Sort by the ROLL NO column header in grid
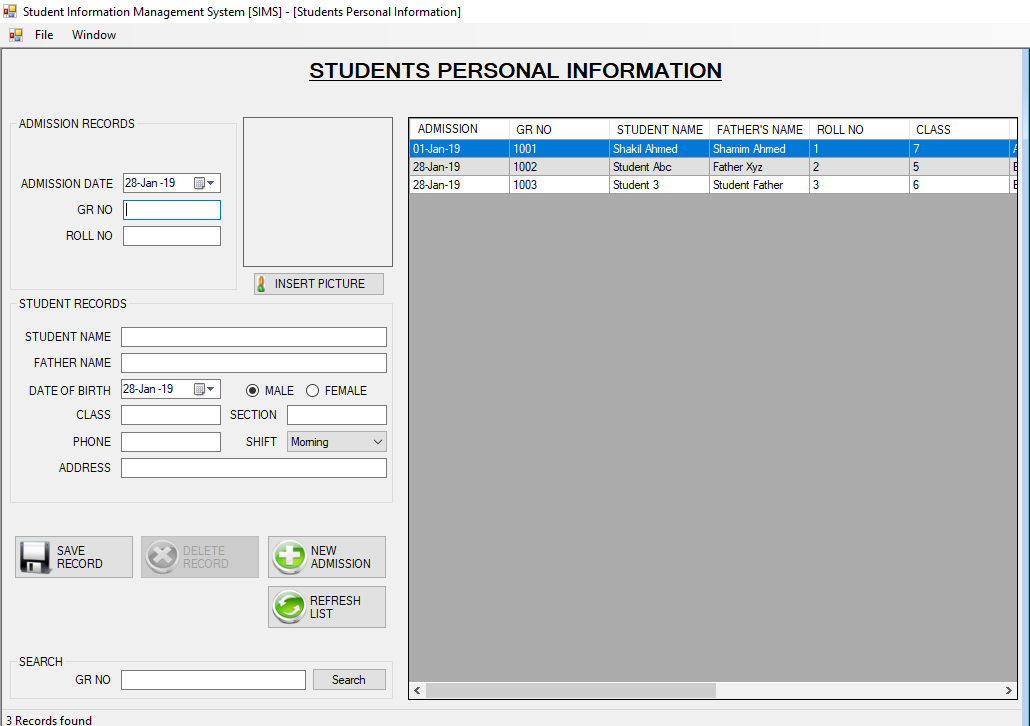Viewport: 1030px width, 726px height. tap(859, 129)
